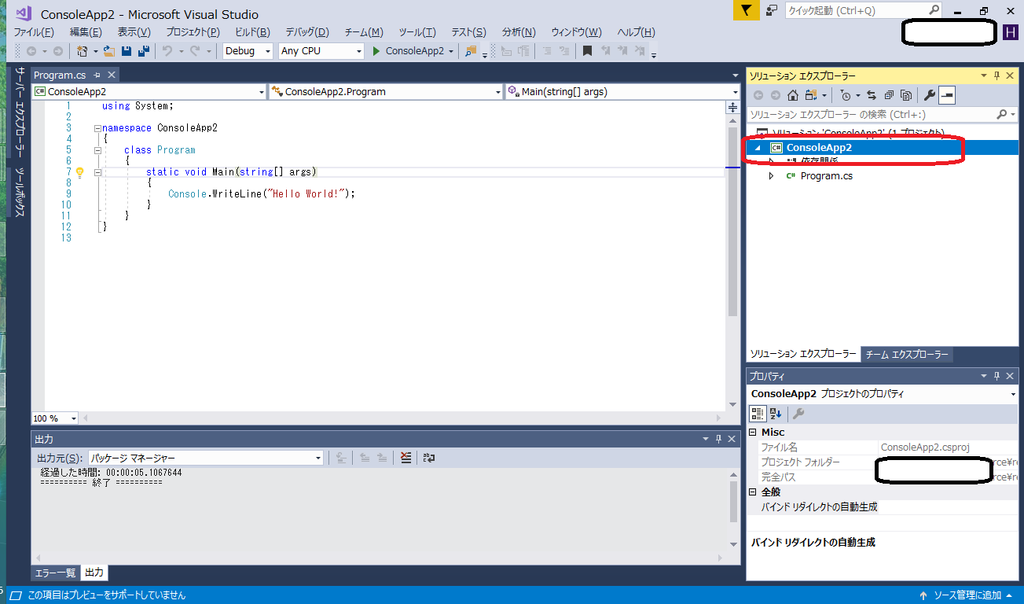Click the split editor handle icon
This screenshot has height=604, width=1024.
733,107
